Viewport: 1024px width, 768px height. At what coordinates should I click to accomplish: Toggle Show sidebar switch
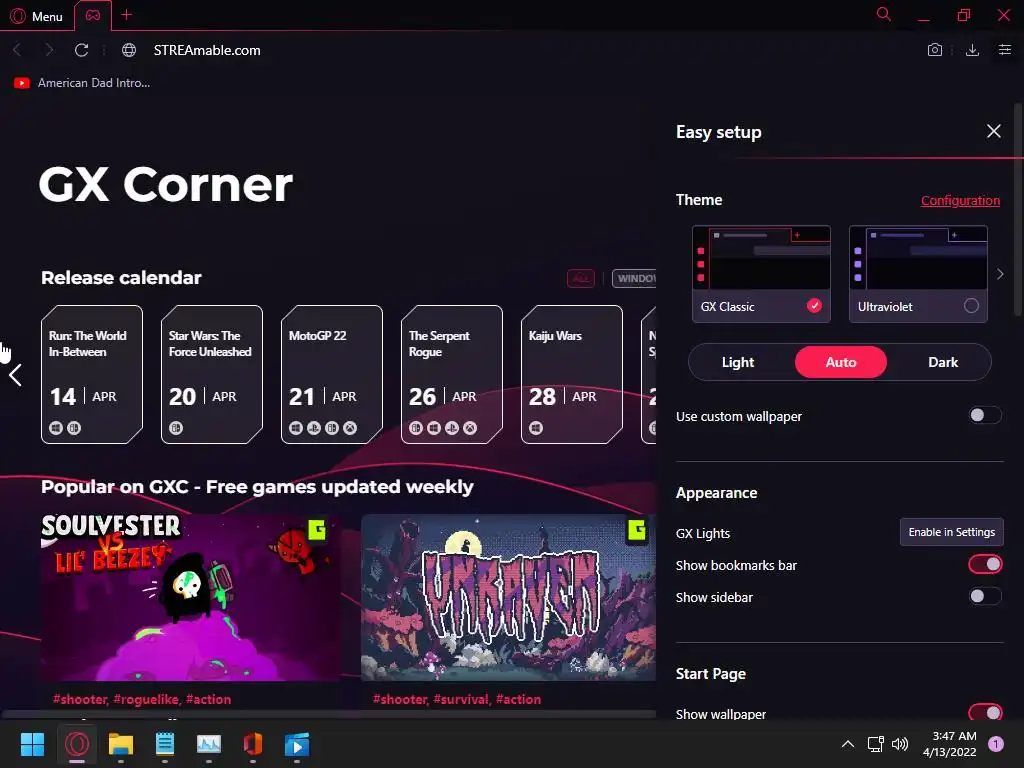tap(985, 596)
